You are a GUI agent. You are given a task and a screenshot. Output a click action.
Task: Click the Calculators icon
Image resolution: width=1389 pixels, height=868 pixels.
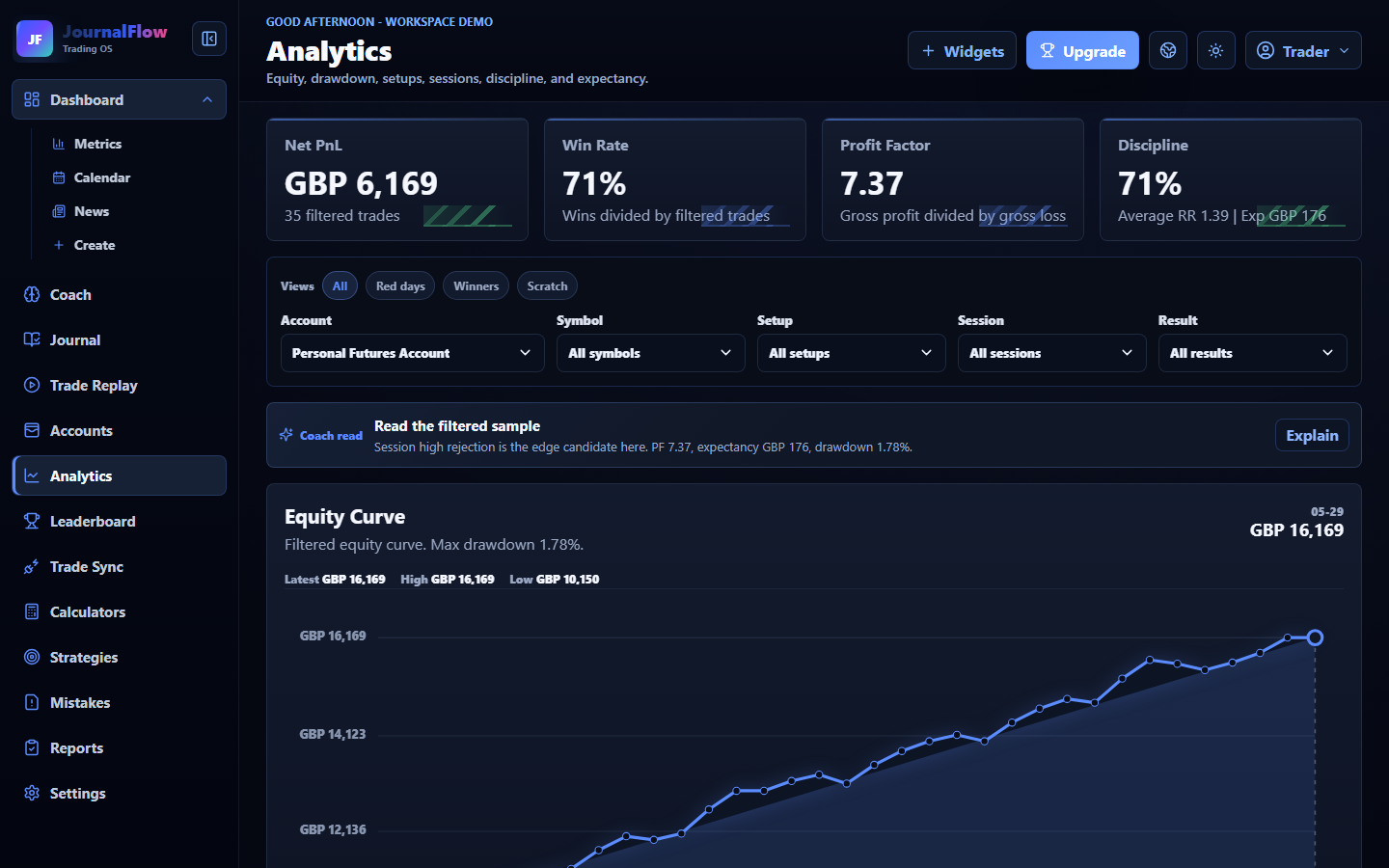click(32, 611)
